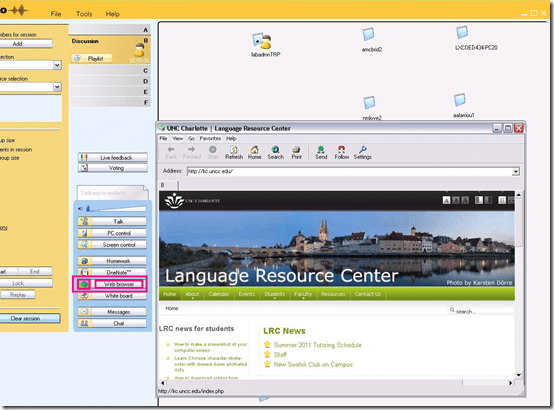Select session F row
This screenshot has height=410, width=554.
[x=110, y=102]
